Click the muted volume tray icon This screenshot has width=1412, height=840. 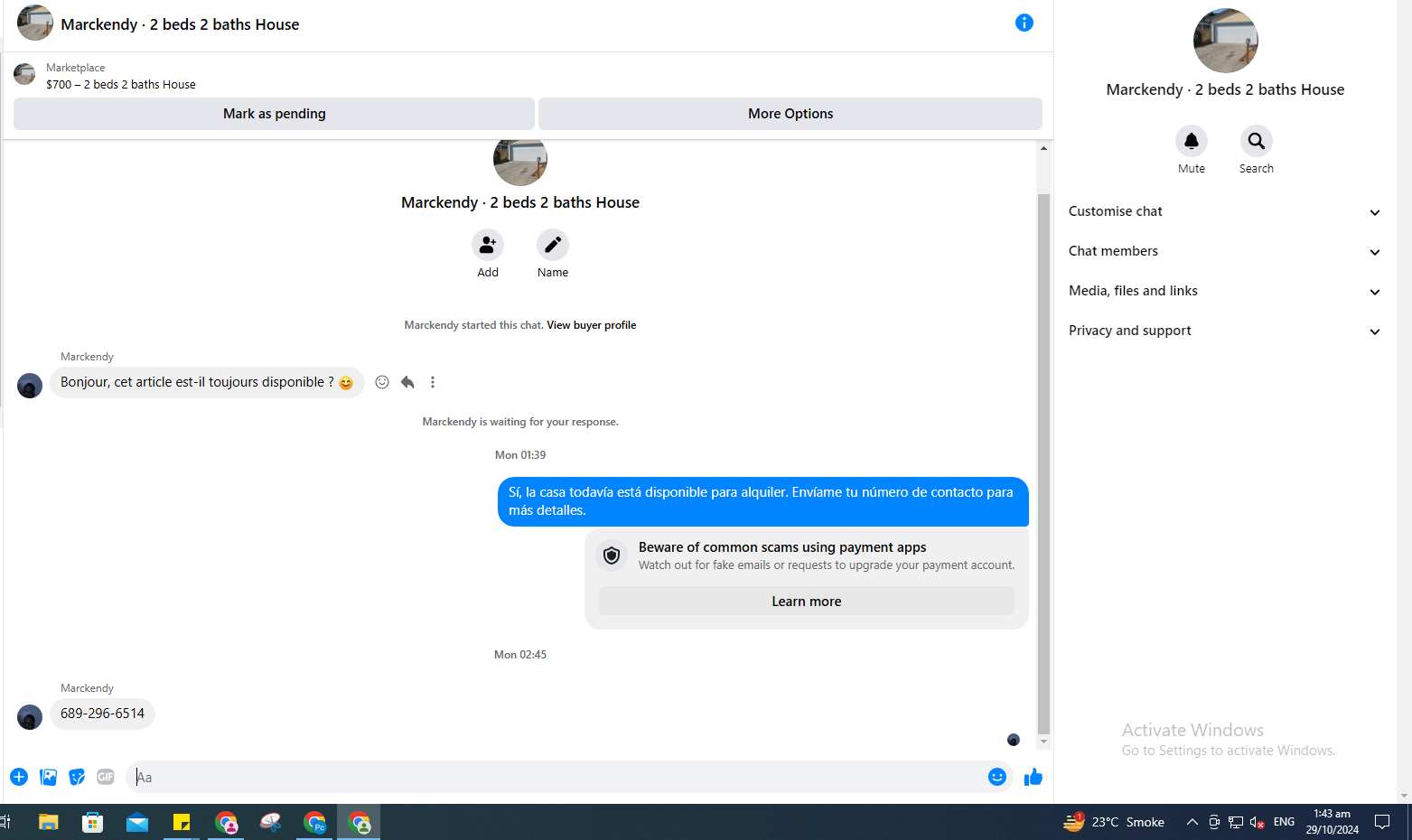click(x=1257, y=822)
